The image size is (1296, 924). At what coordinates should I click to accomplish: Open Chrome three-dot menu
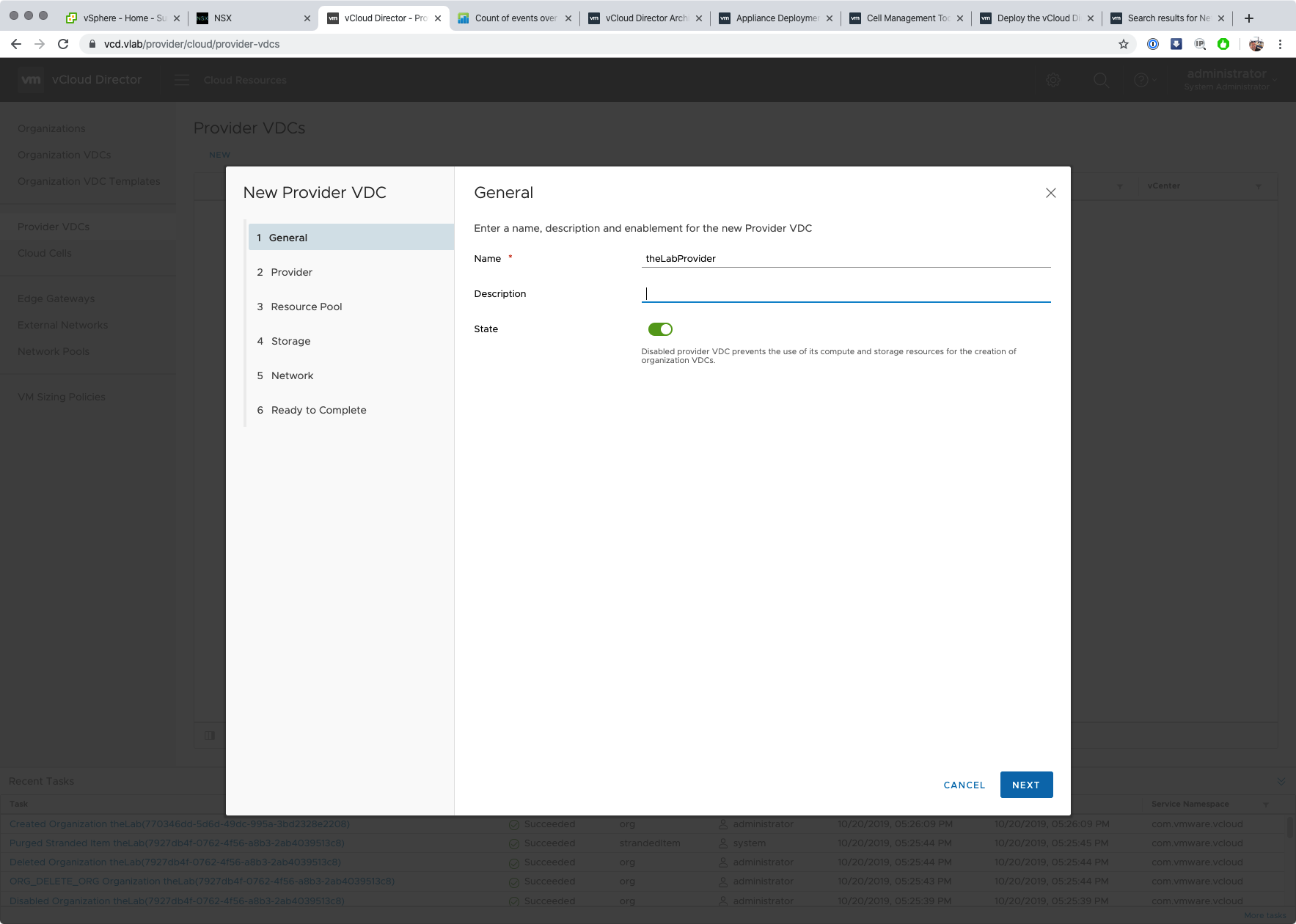[1280, 44]
